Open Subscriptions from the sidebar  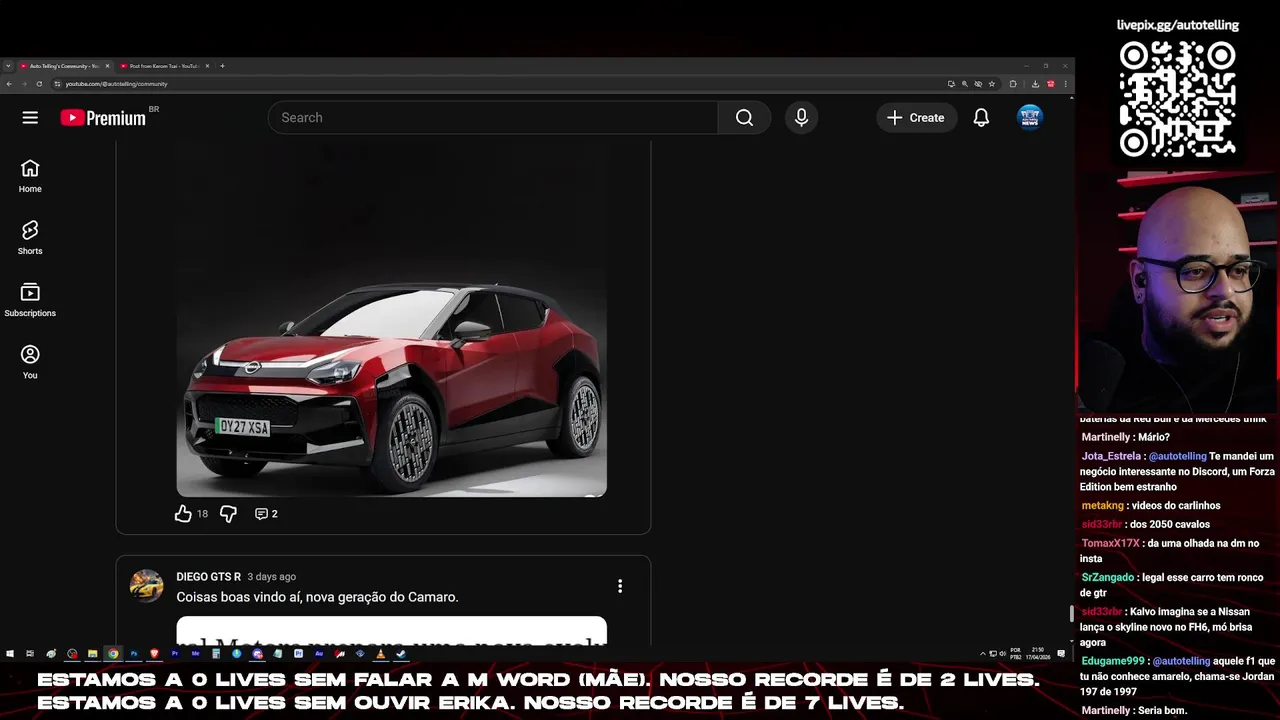click(x=30, y=300)
